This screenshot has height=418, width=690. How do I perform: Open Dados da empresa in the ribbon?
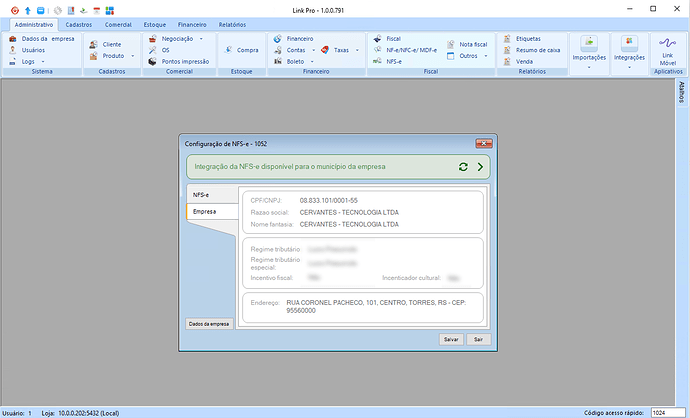42,38
